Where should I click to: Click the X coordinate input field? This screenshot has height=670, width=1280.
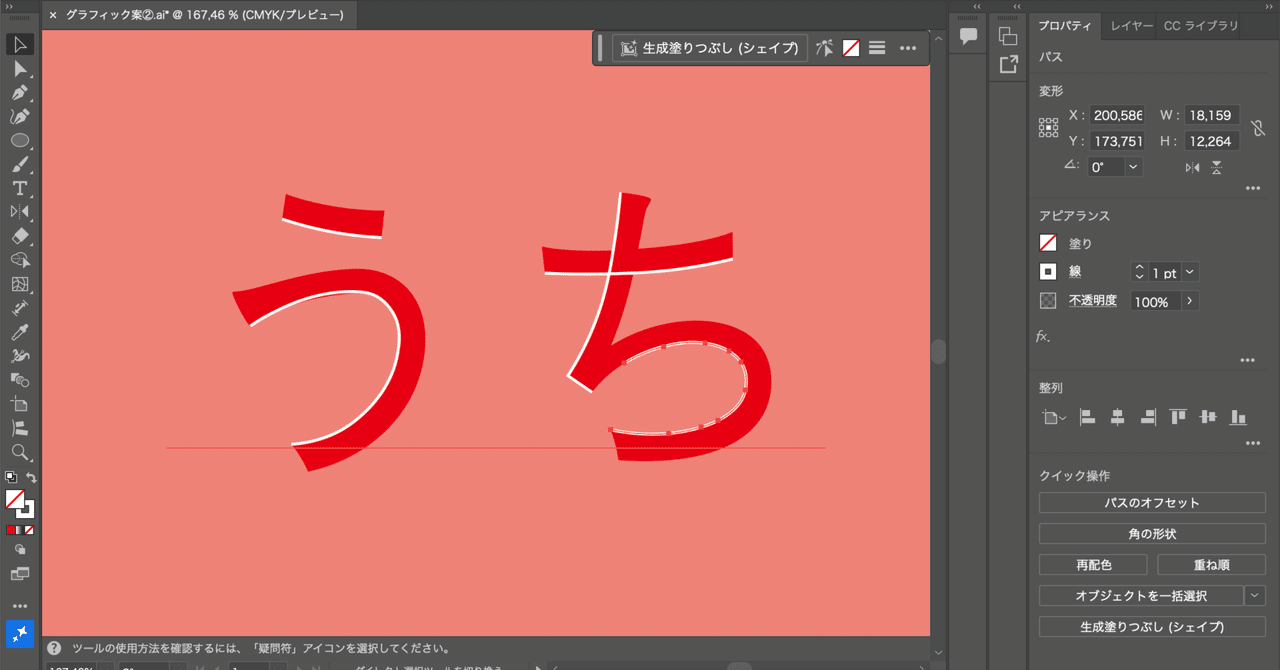[1118, 115]
